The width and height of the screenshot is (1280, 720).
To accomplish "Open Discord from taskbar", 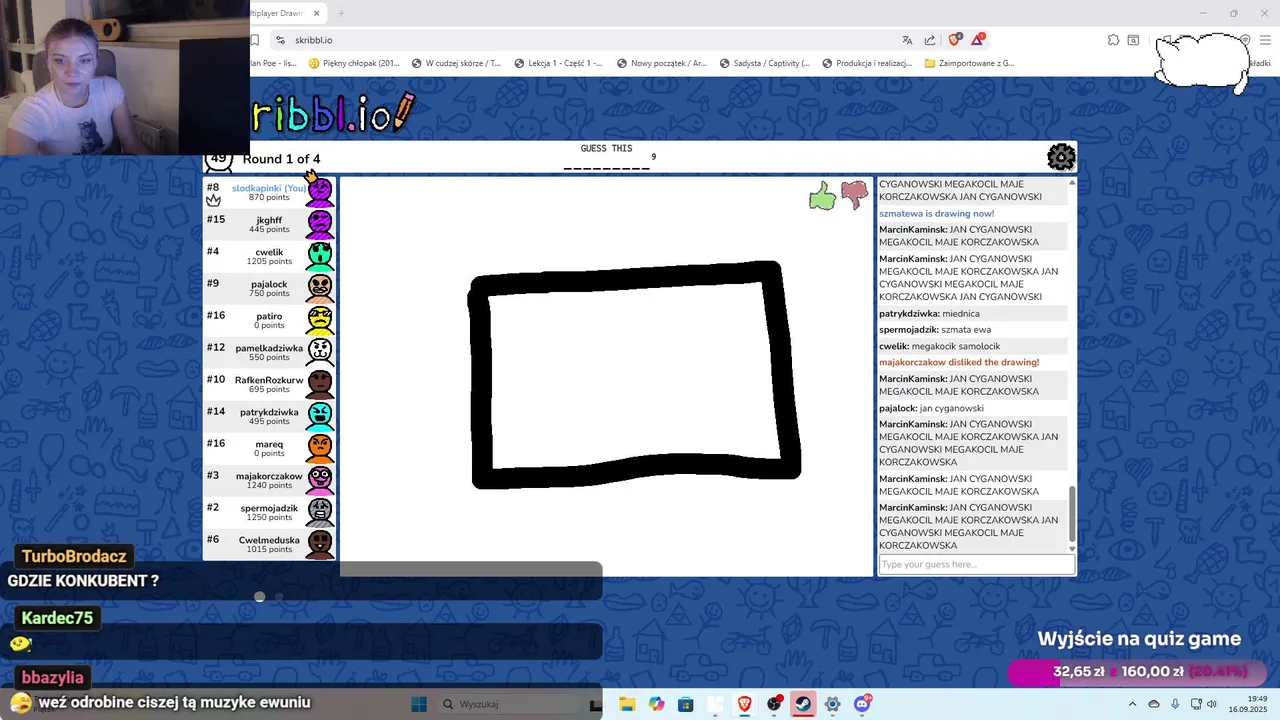I will coord(862,704).
